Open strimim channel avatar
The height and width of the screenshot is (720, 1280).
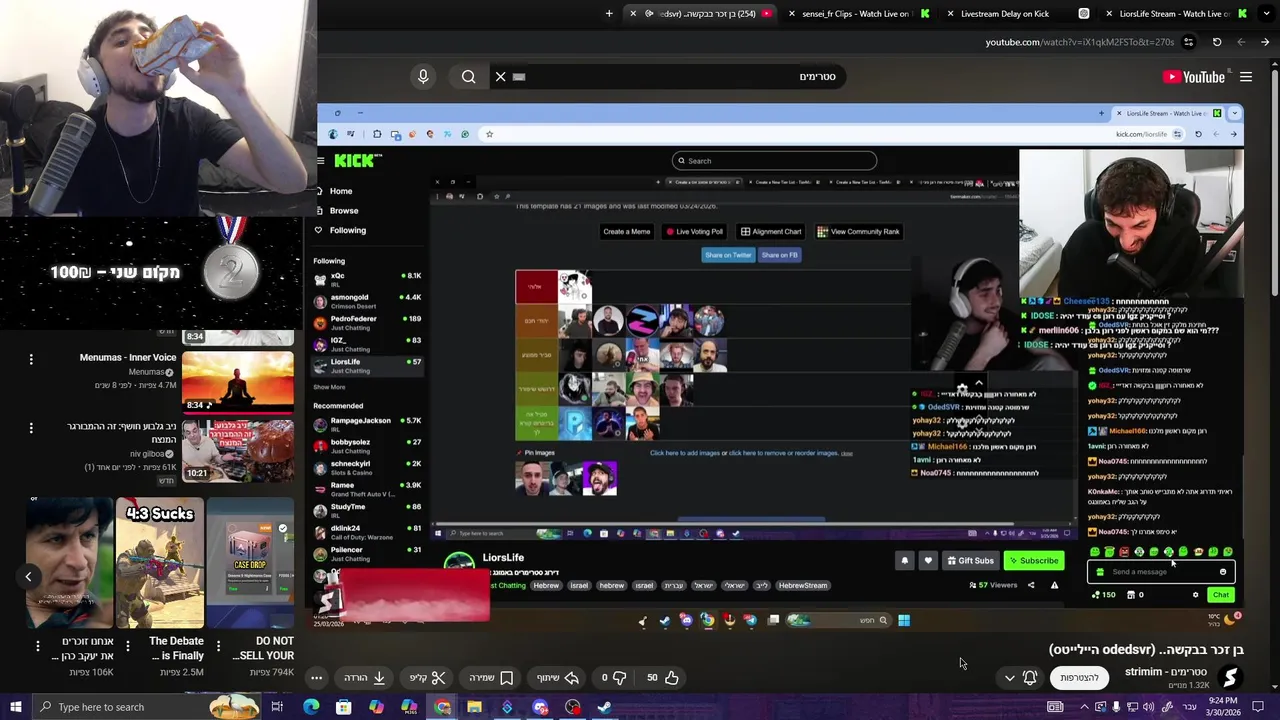click(x=1230, y=677)
